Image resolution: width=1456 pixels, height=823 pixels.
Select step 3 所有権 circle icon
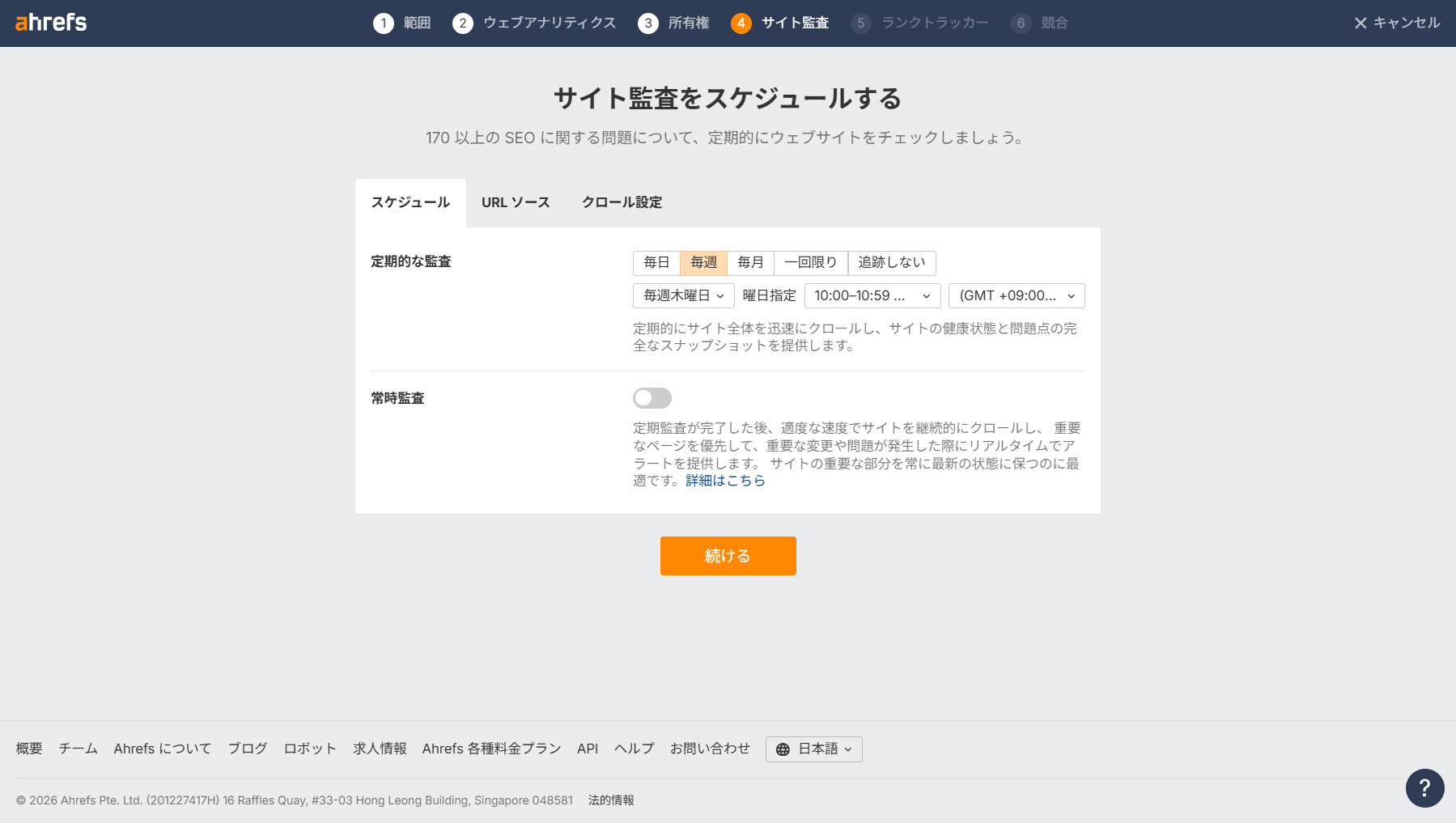(x=648, y=23)
